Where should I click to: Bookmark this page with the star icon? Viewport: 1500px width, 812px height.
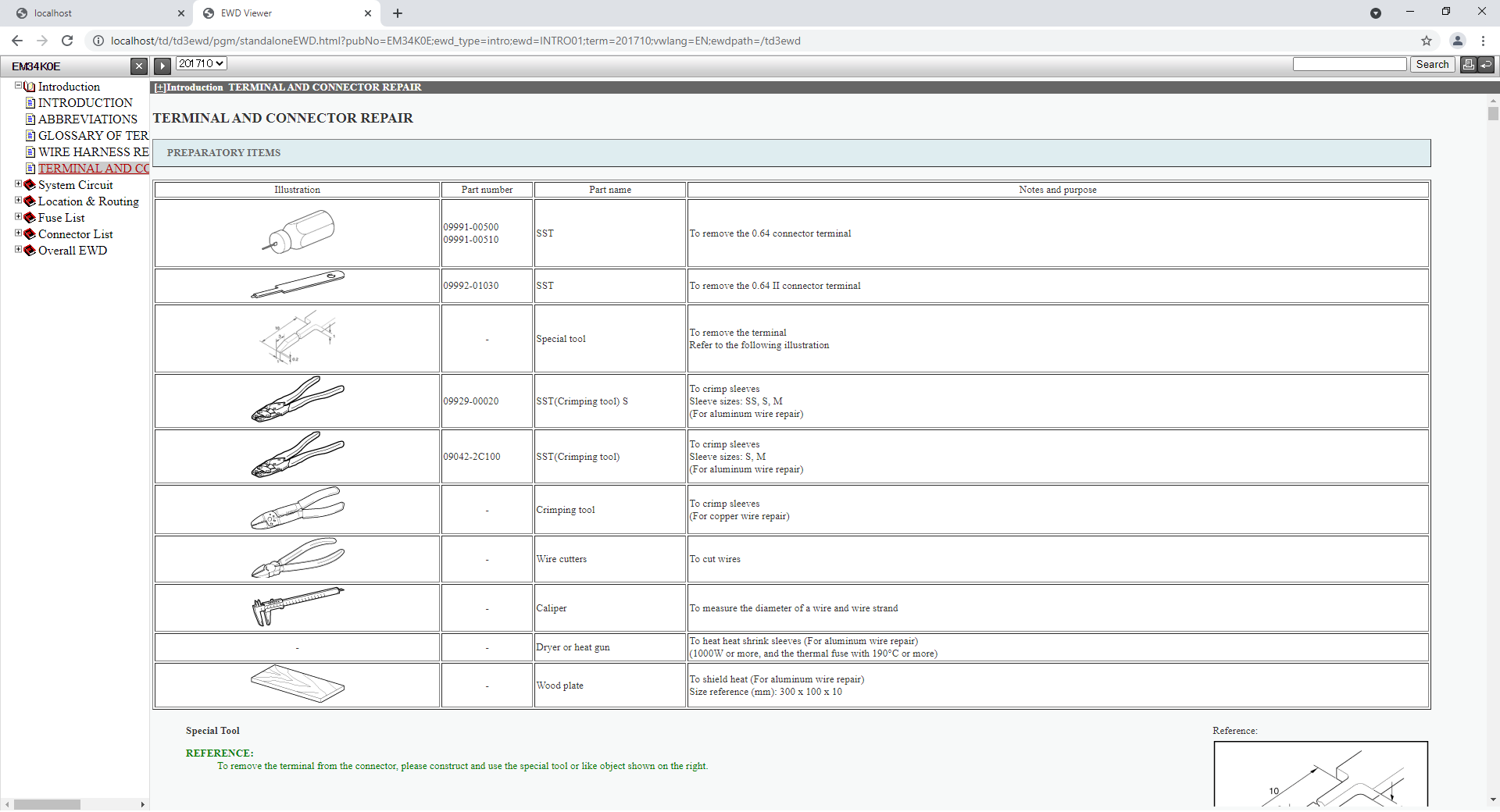pyautogui.click(x=1427, y=41)
